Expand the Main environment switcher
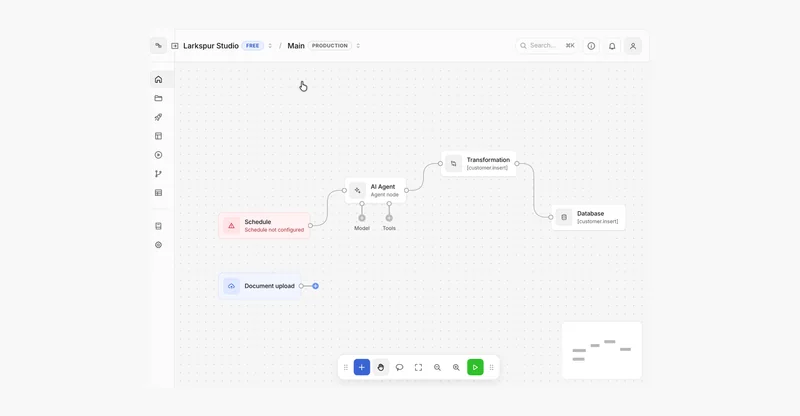The height and width of the screenshot is (416, 800). click(358, 46)
